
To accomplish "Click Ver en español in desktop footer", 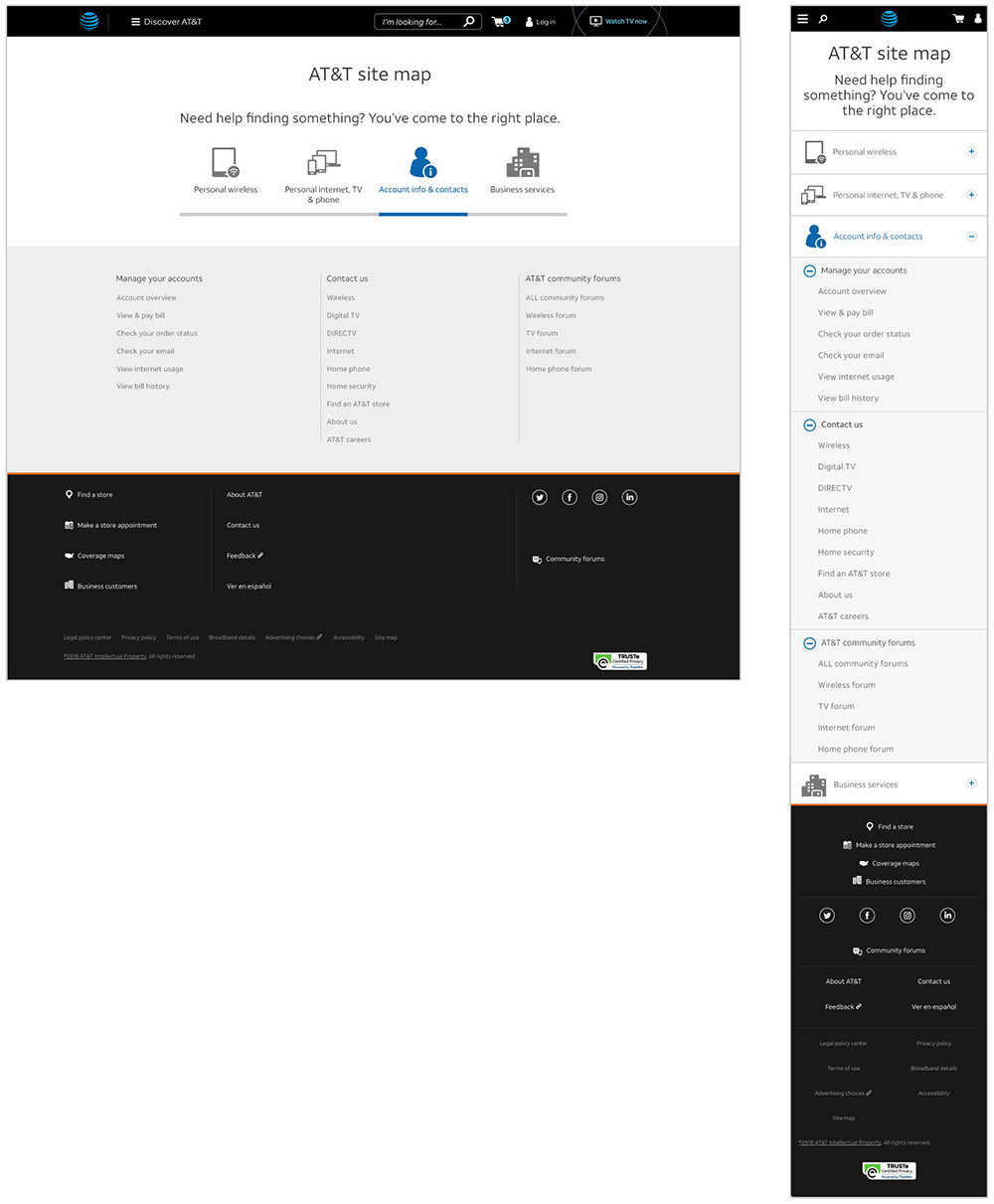I will [248, 587].
